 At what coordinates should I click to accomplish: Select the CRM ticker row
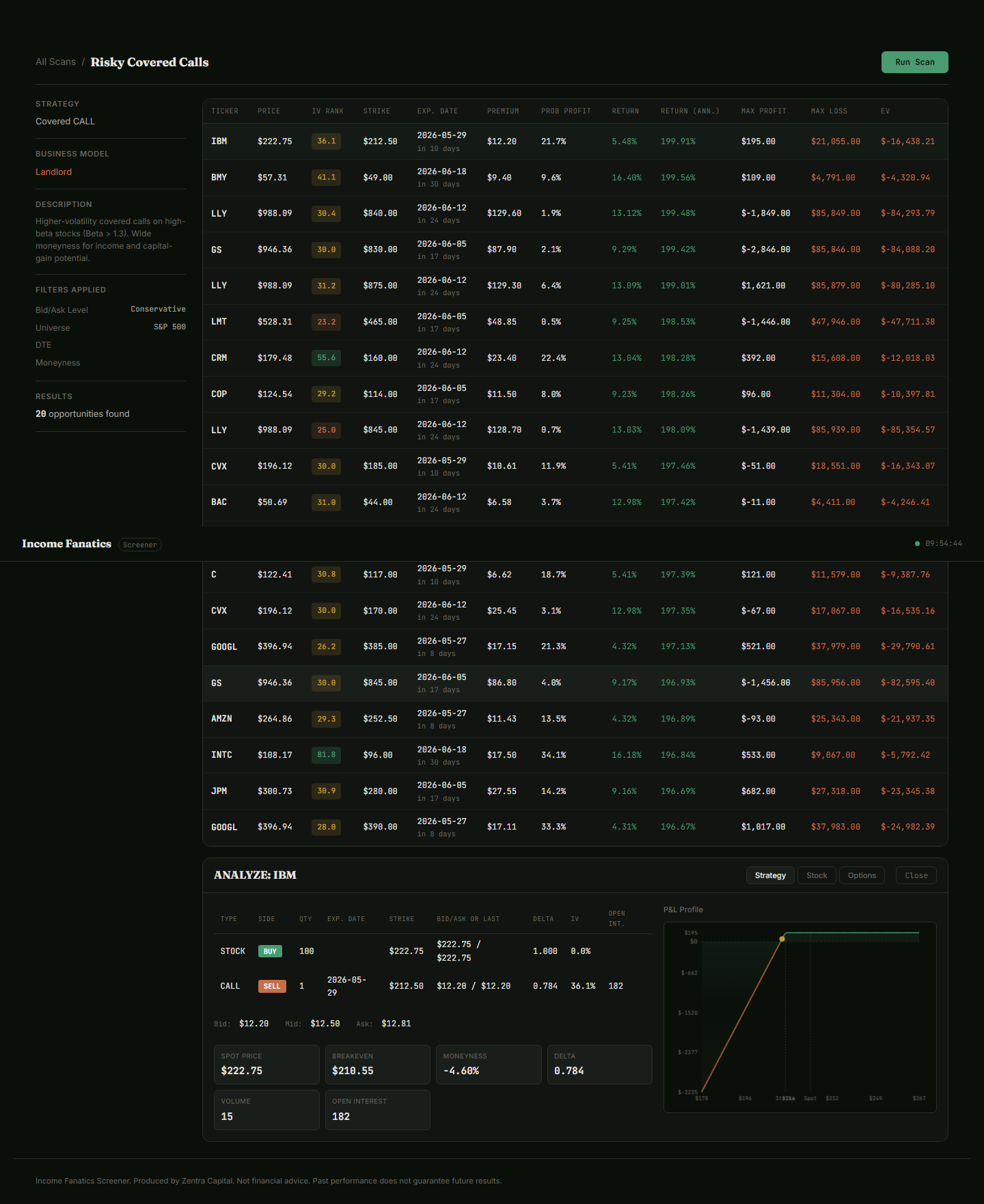[x=575, y=358]
